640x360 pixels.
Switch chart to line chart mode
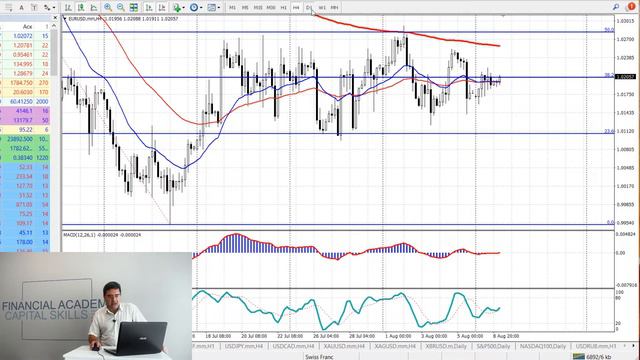point(94,7)
